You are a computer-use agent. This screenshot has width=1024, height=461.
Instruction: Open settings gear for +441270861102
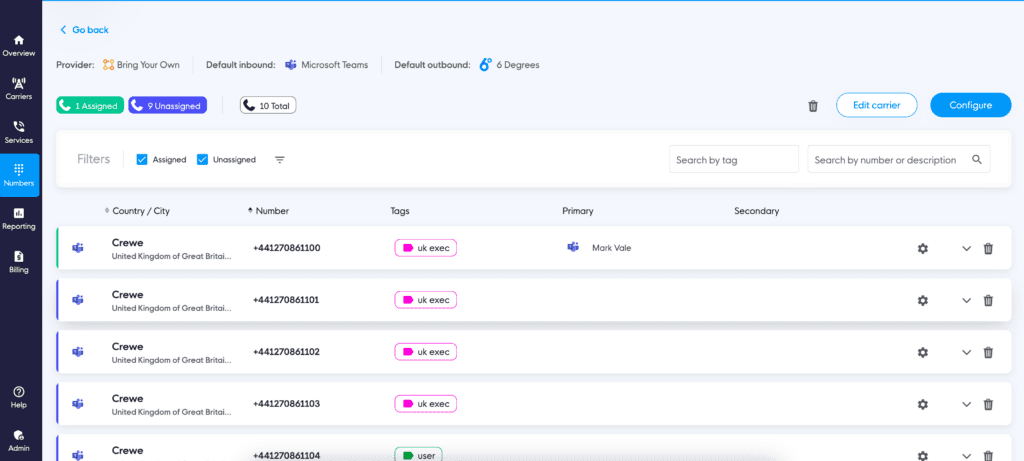coord(923,352)
